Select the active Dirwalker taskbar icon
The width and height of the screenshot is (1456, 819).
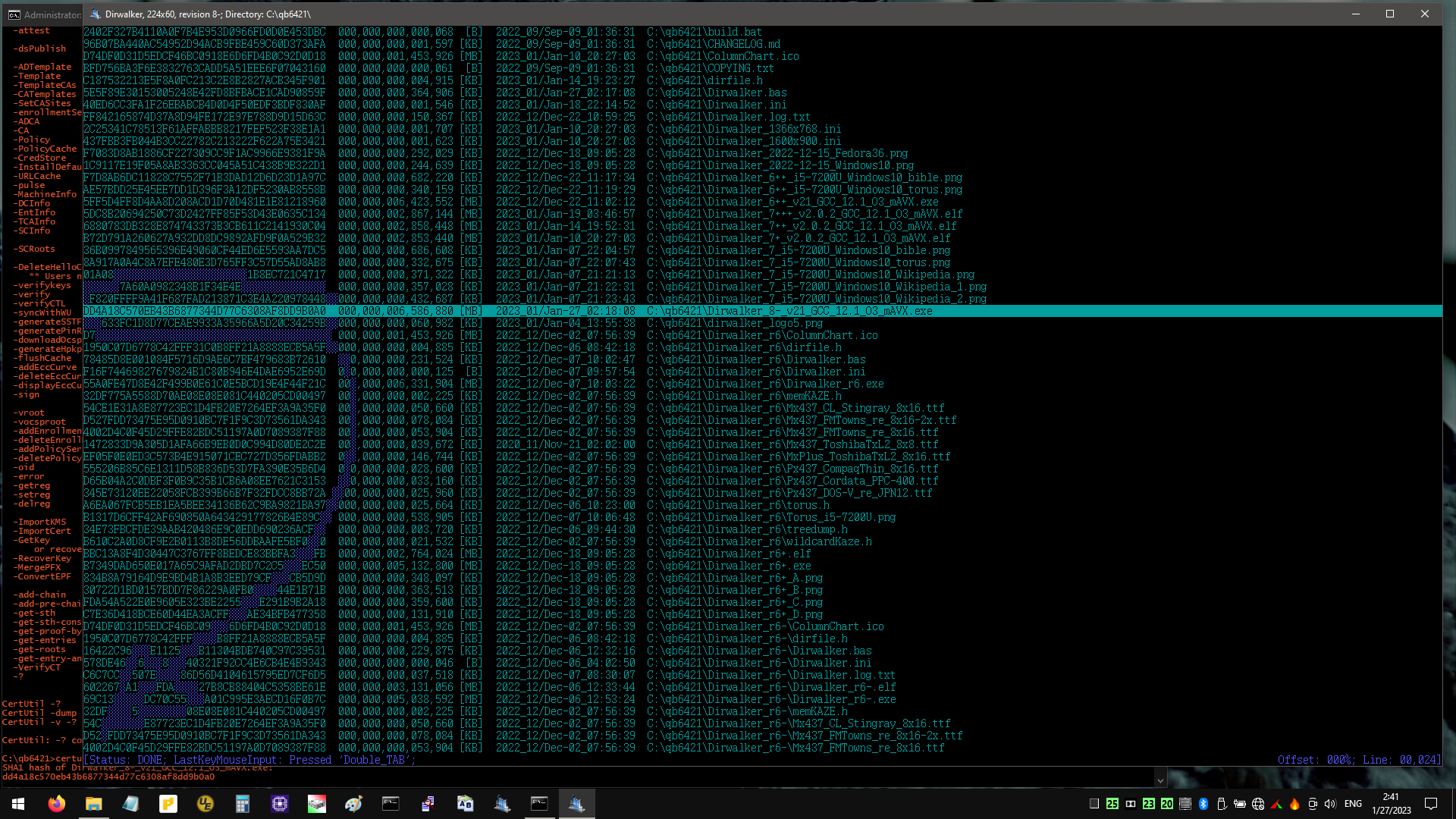(577, 804)
